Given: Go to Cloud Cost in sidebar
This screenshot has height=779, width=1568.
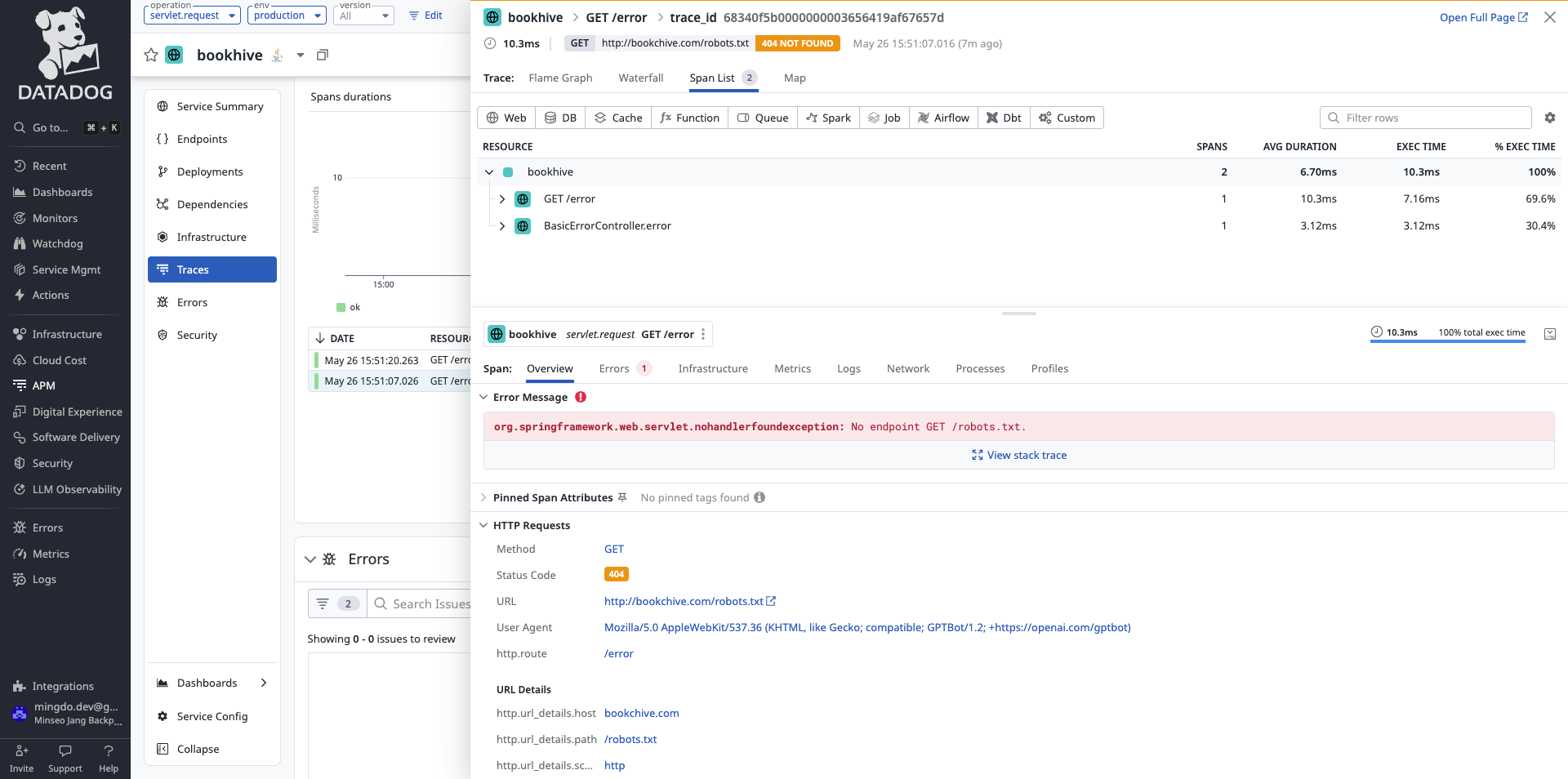Looking at the screenshot, I should [59, 360].
